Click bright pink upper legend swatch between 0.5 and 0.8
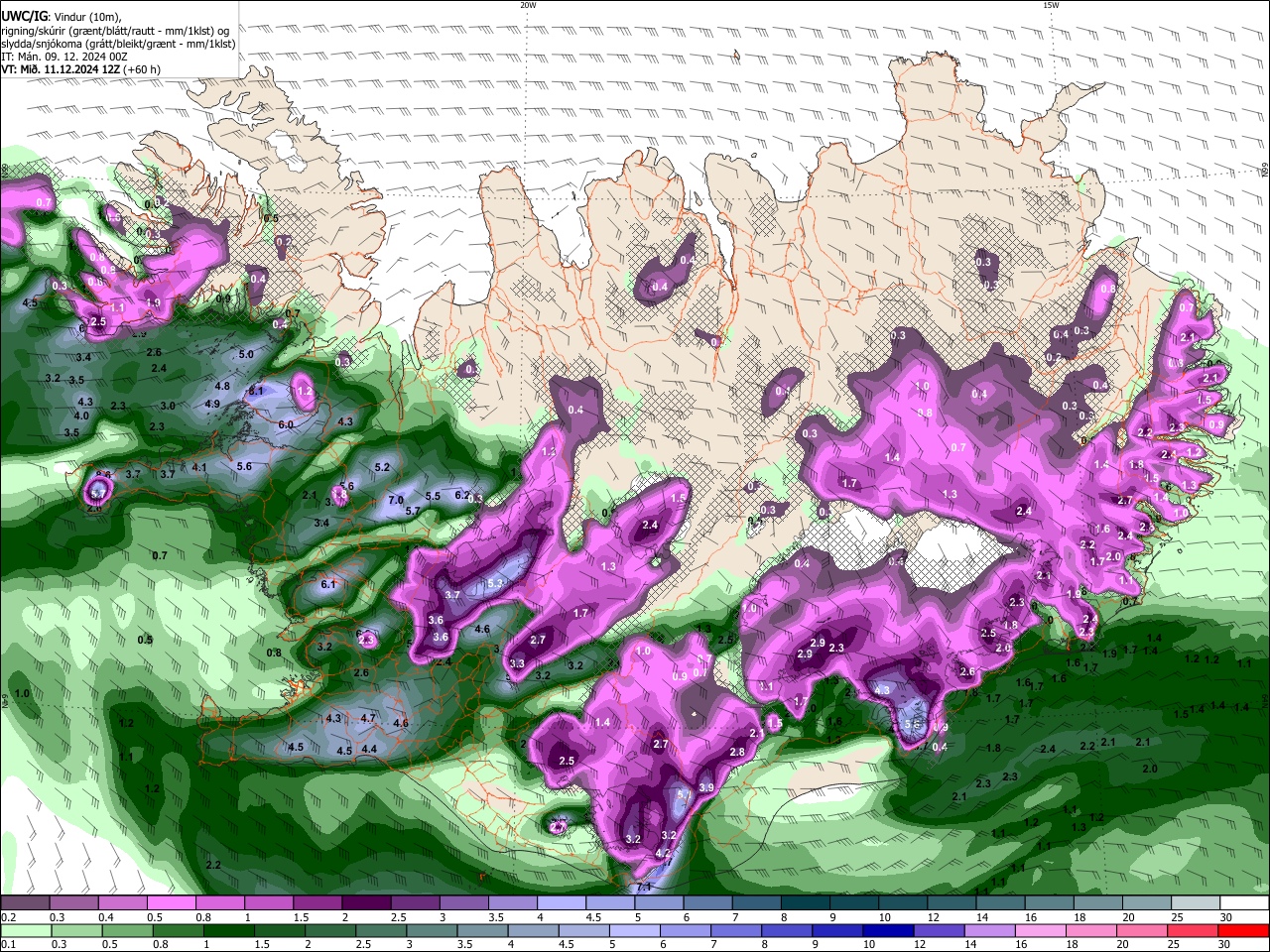Viewport: 1270px width, 952px height. tap(171, 902)
